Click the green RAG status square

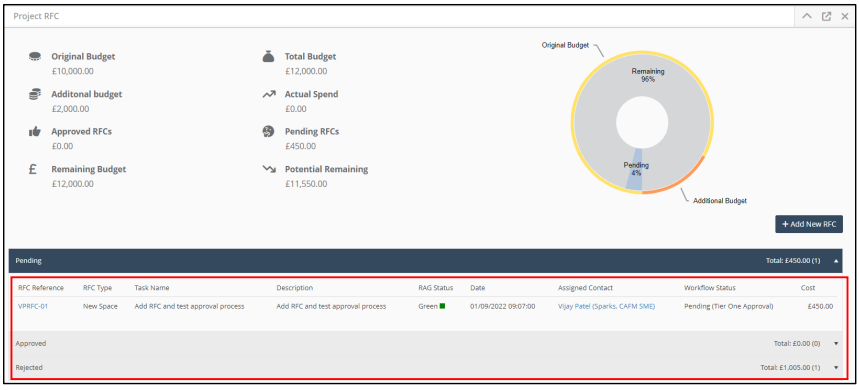click(442, 306)
